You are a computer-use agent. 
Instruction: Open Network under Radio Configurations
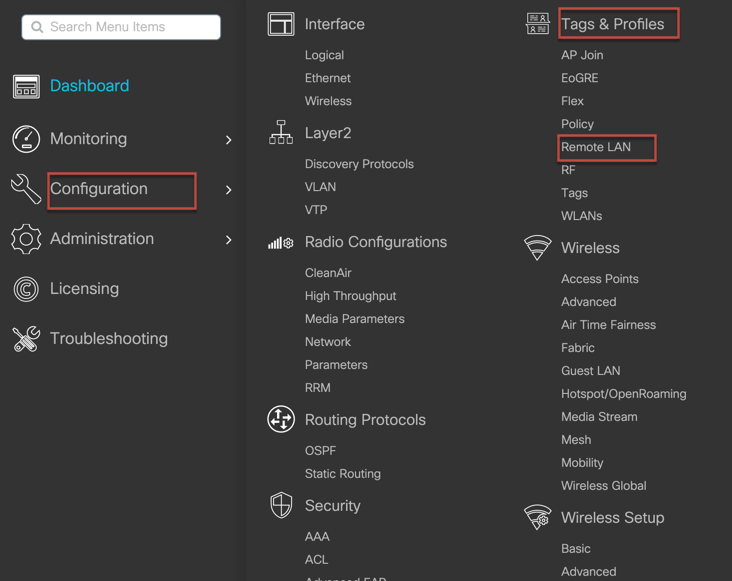(x=328, y=342)
